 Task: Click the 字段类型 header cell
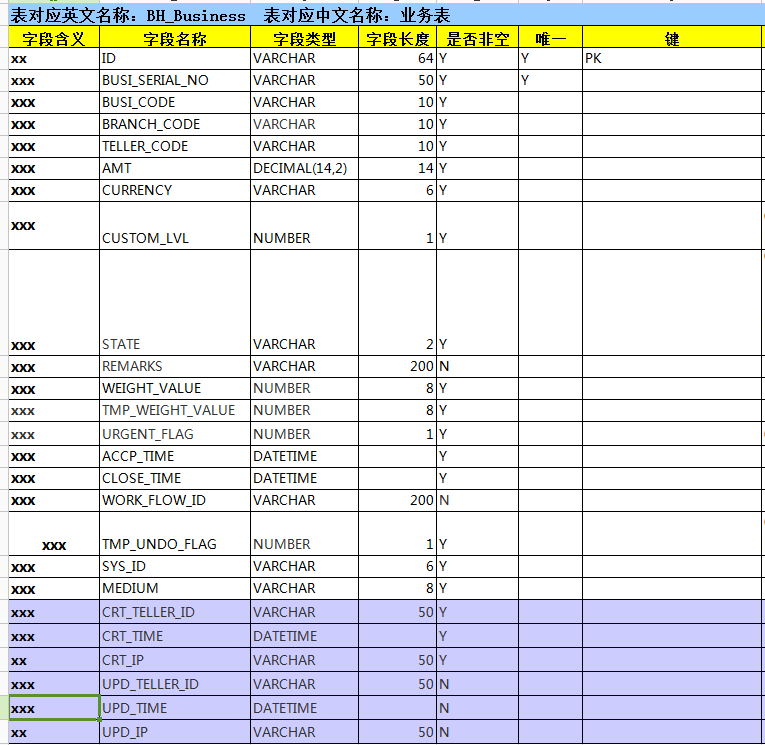[304, 38]
